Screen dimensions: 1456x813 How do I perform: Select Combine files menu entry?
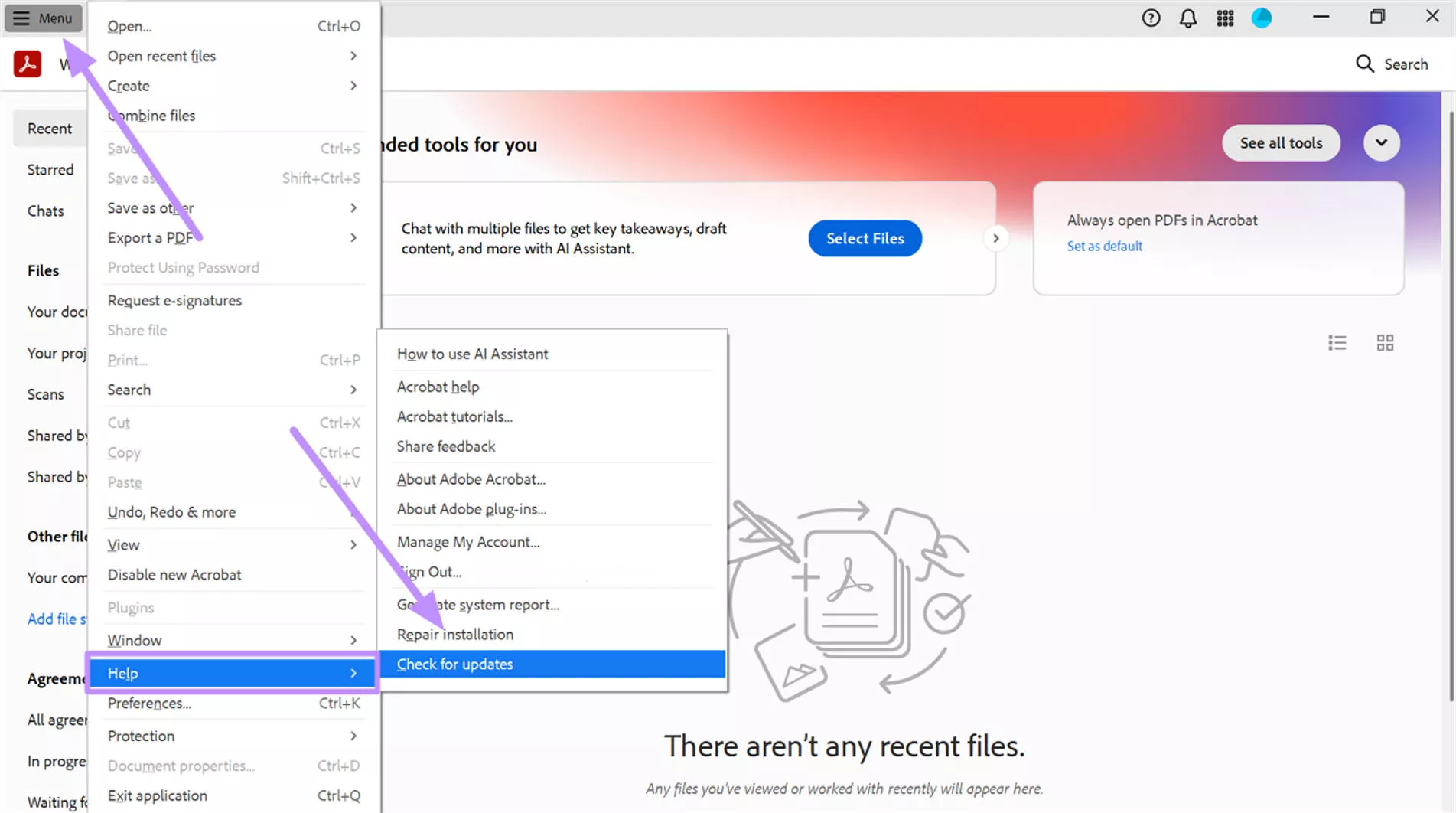tap(233, 116)
